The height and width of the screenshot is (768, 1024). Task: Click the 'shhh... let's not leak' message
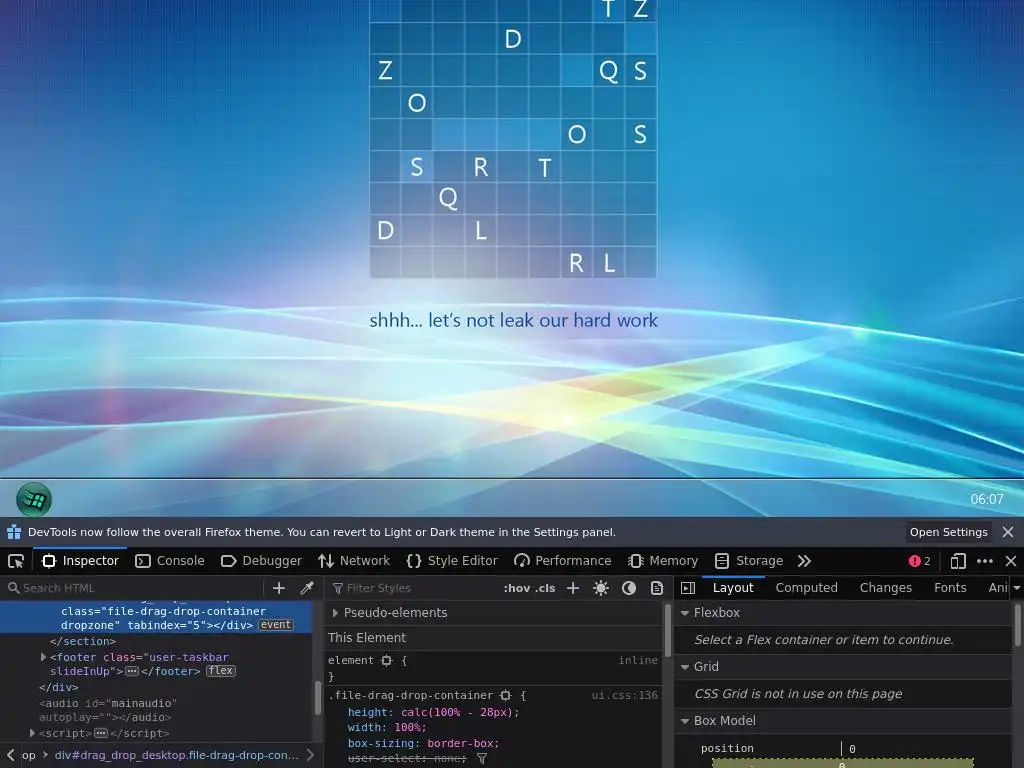[x=513, y=321]
